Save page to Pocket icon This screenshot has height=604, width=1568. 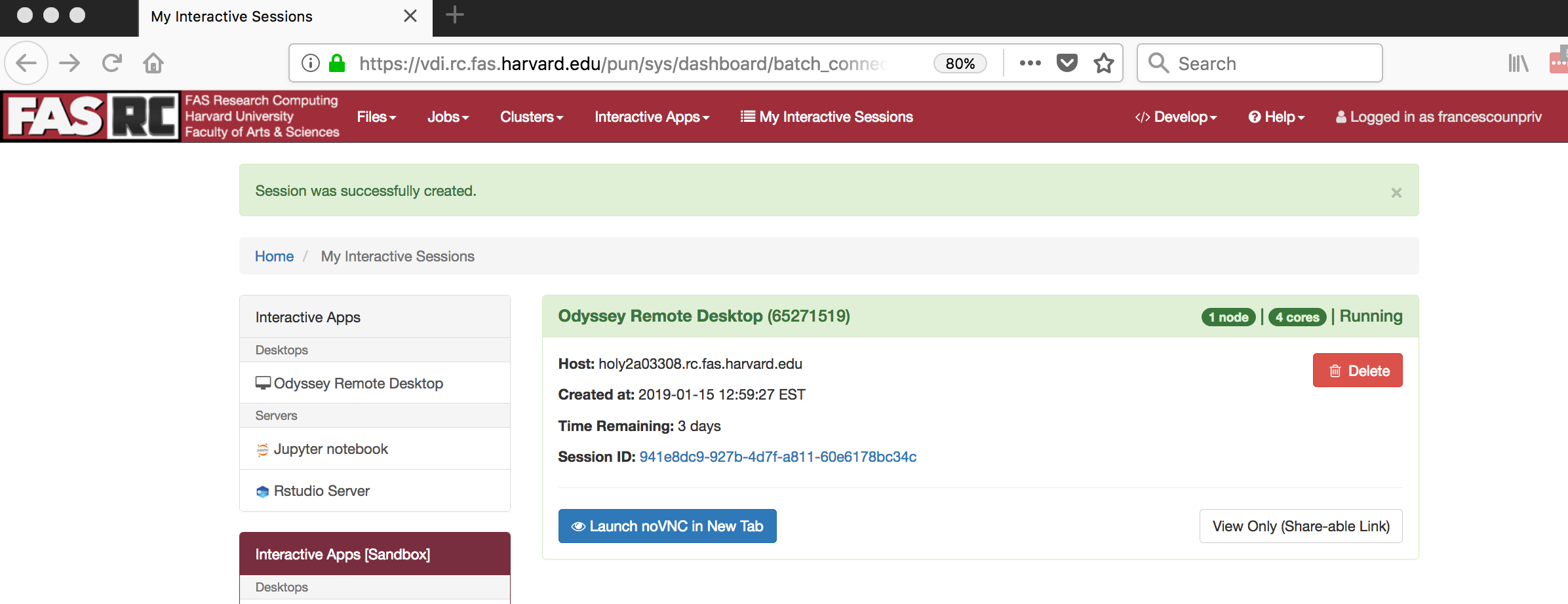coord(1067,63)
